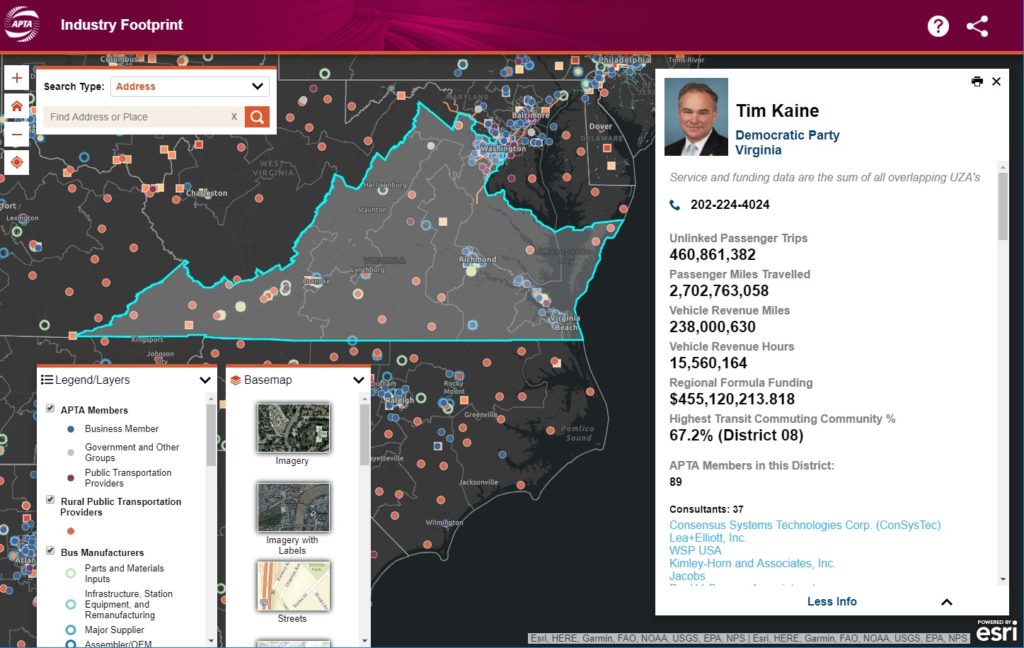
Task: Click Tim Kaine's portrait photo
Action: (696, 117)
